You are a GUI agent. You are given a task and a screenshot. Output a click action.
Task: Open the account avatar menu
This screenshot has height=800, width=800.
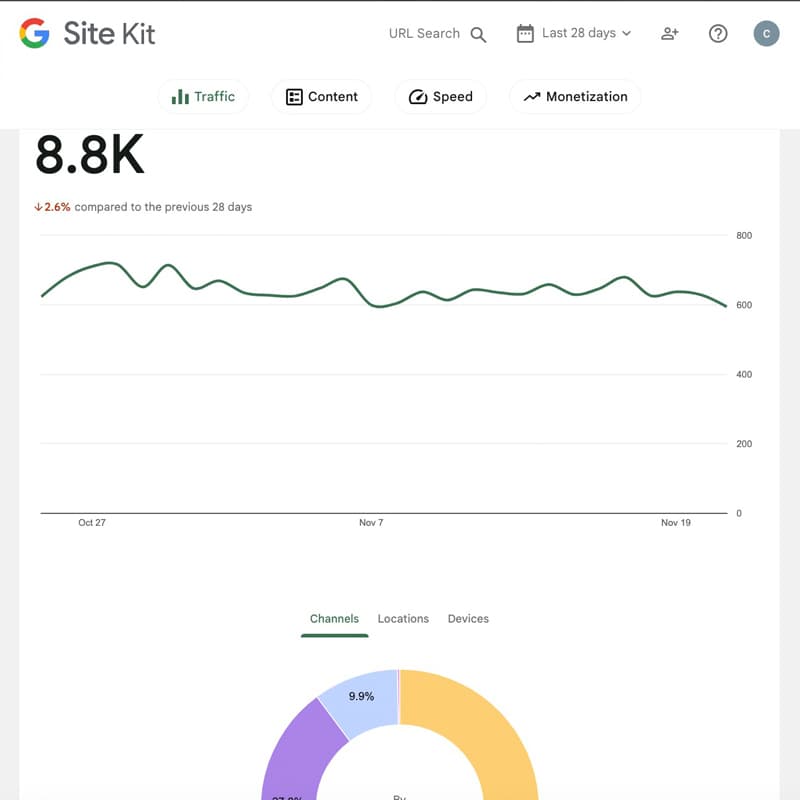point(766,33)
